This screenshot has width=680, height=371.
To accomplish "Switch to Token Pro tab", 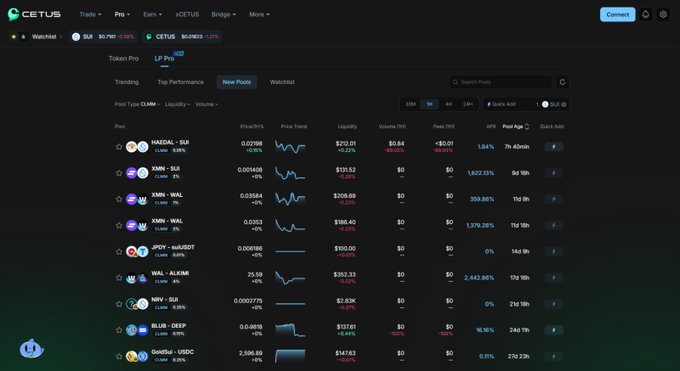I will 124,59.
